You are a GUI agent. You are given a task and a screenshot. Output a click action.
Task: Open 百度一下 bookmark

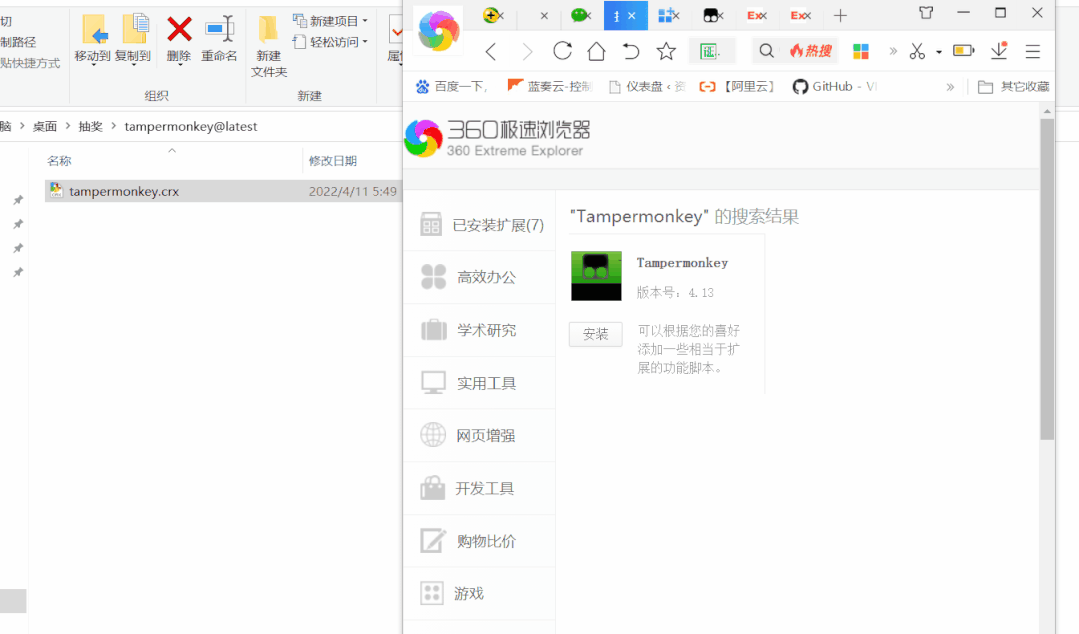pos(451,87)
